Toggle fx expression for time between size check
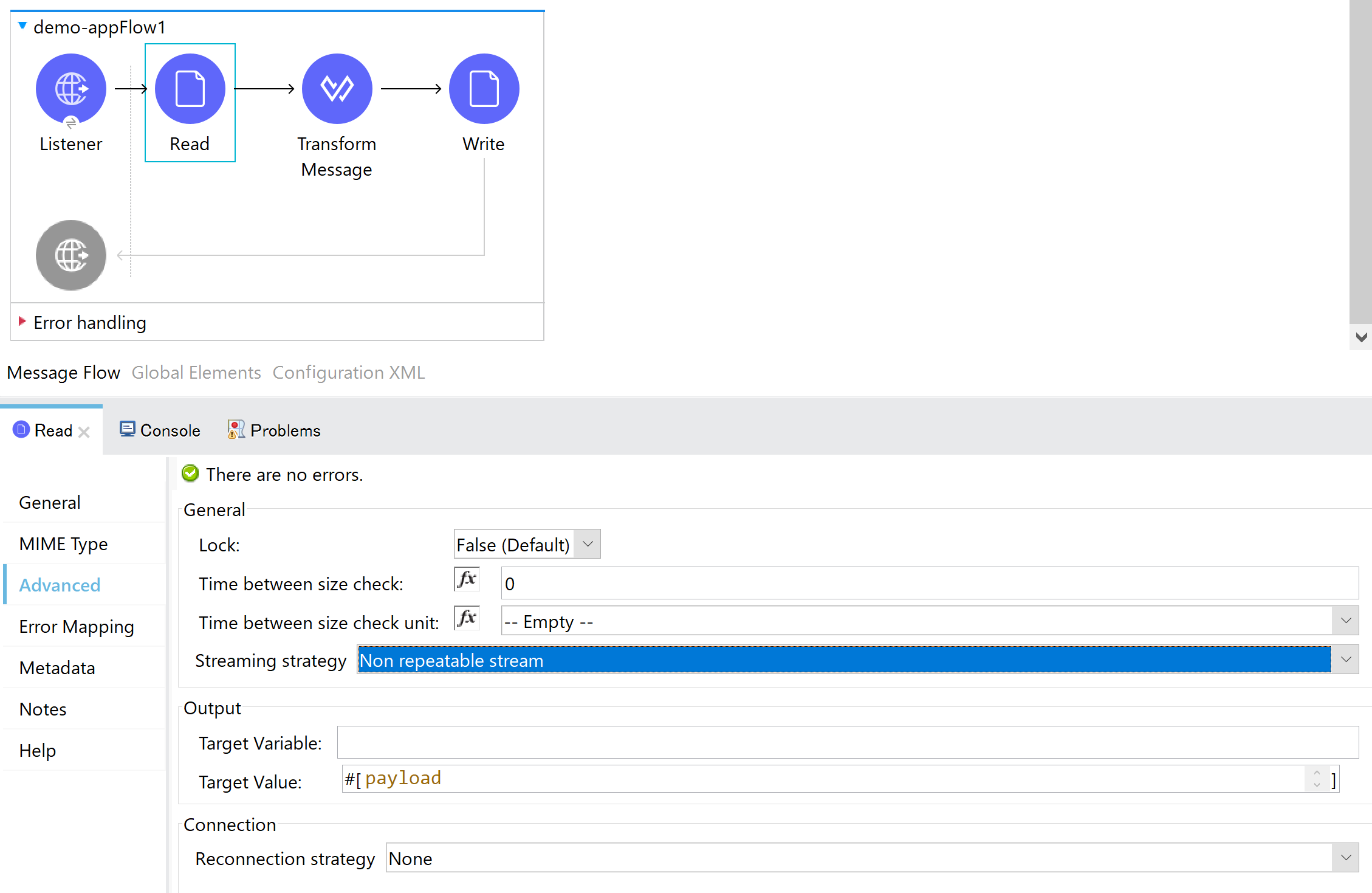The width and height of the screenshot is (1372, 893). tap(467, 579)
